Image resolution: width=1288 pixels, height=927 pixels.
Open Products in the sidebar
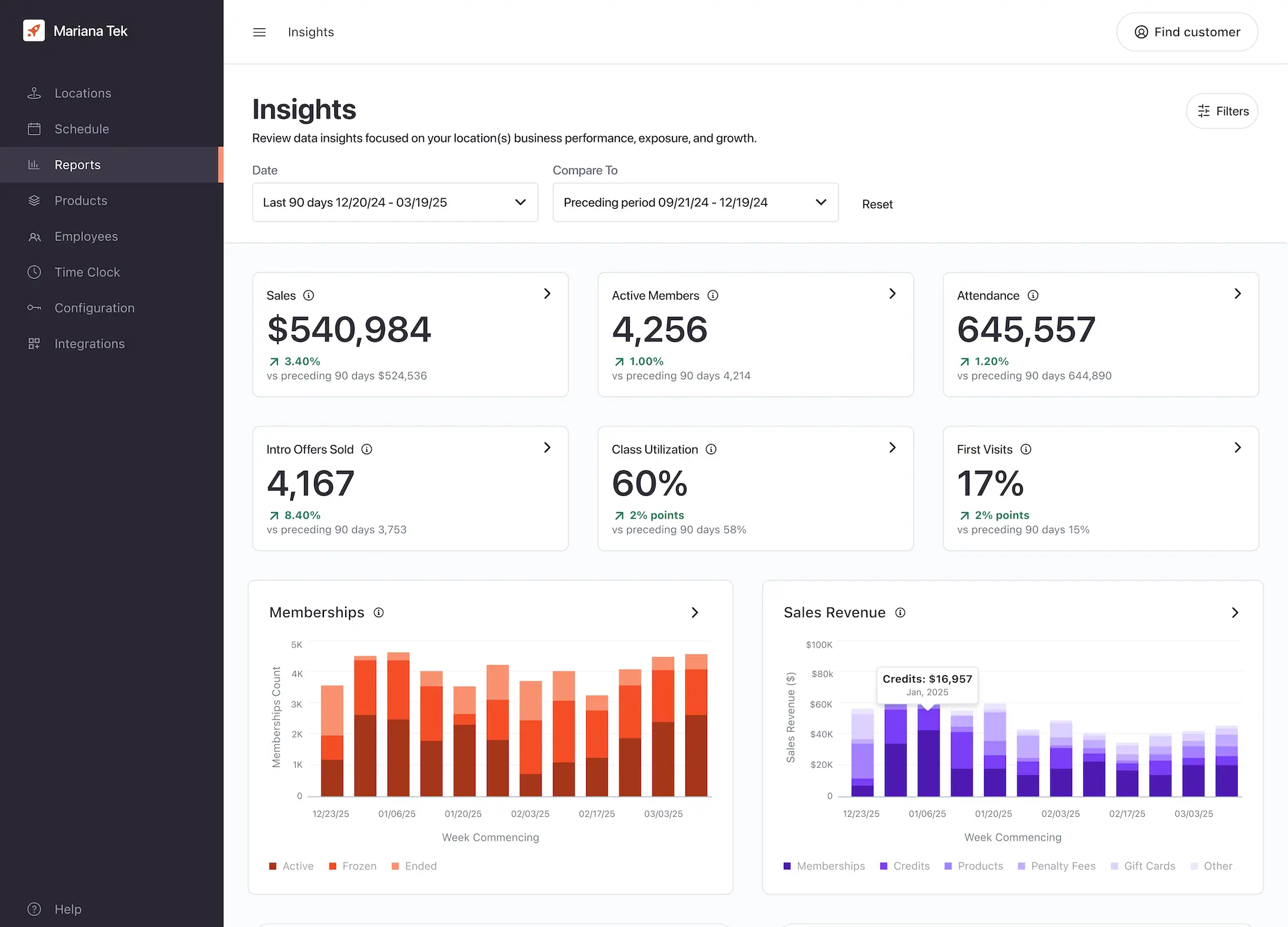point(81,201)
